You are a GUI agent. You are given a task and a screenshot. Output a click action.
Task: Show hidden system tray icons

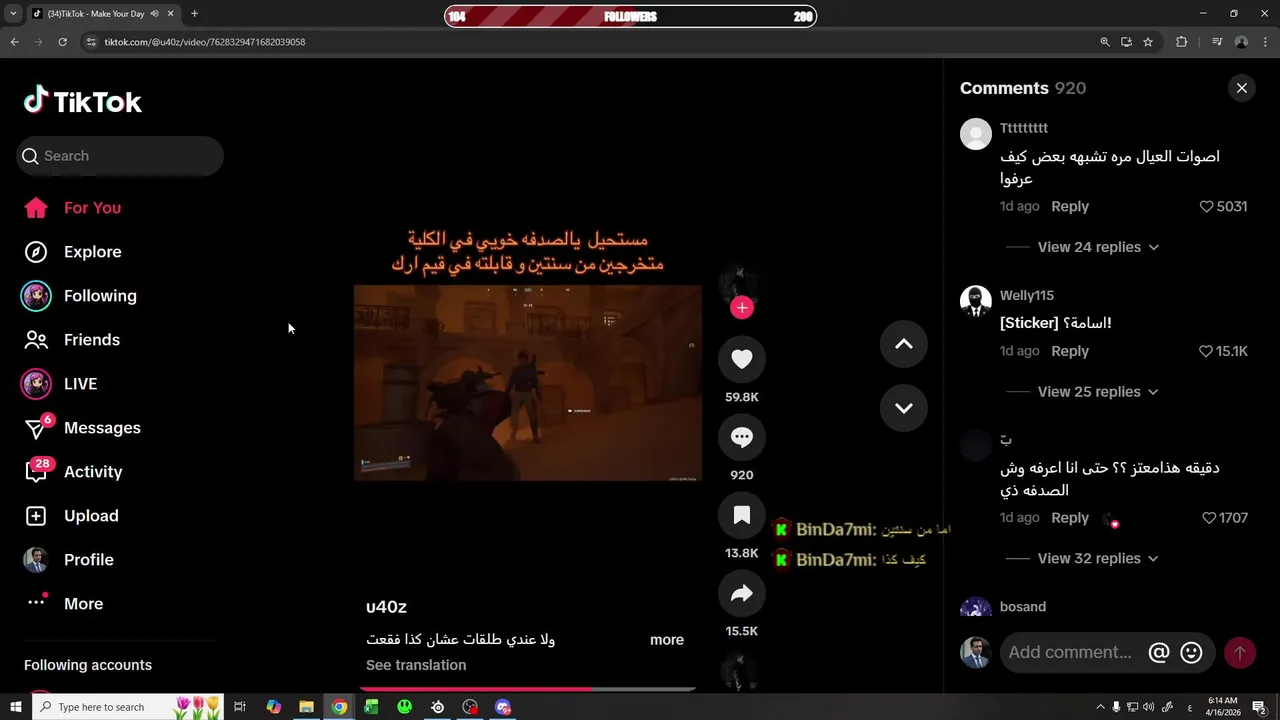(x=1101, y=707)
